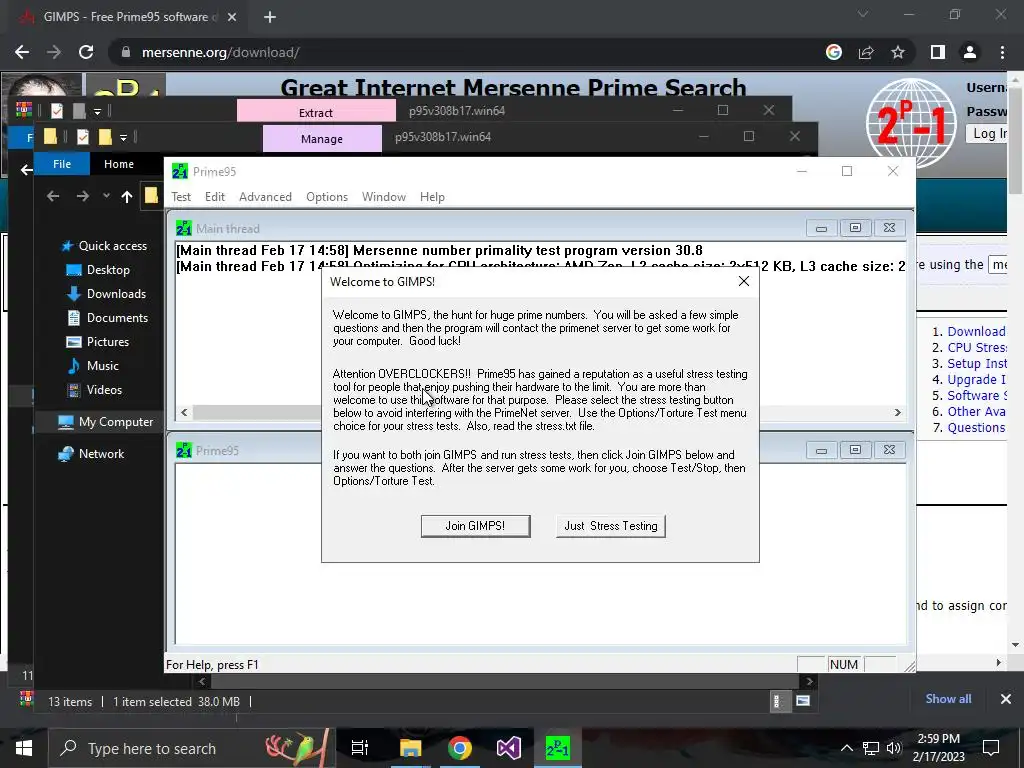Open the Windows Start menu

(24, 748)
